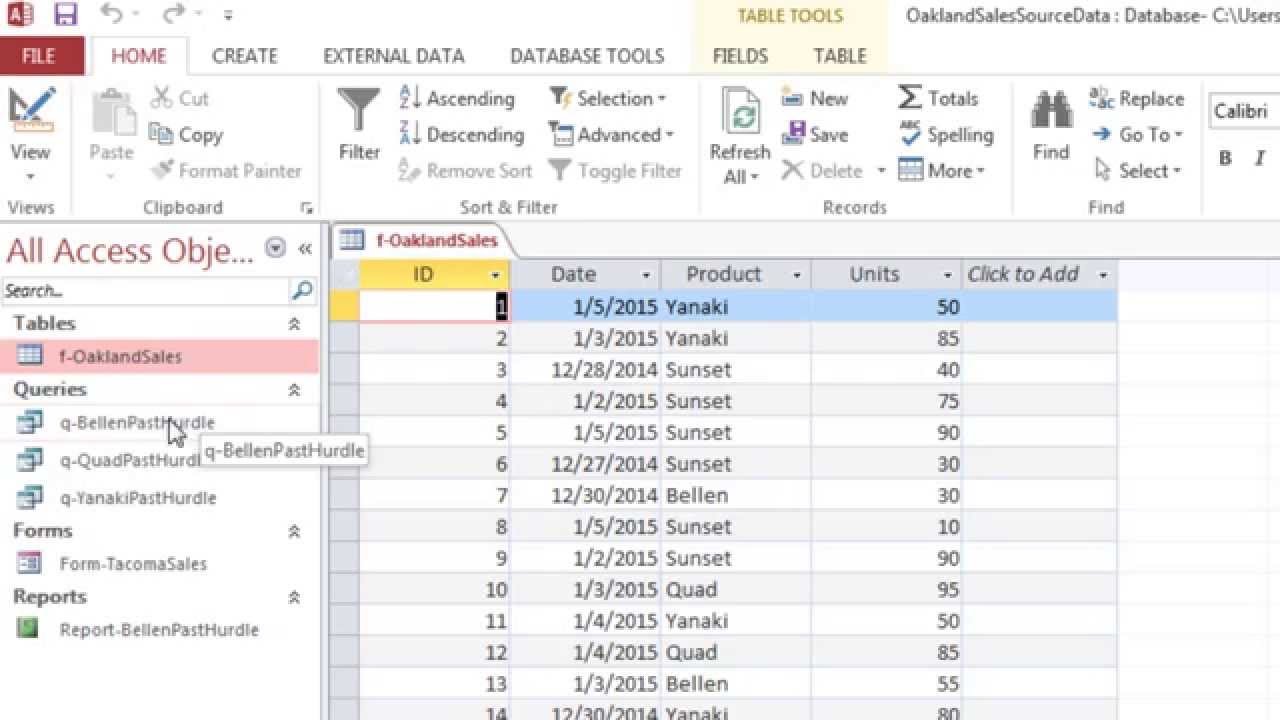Click the Cut scissors button
The height and width of the screenshot is (720, 1280).
(x=180, y=98)
